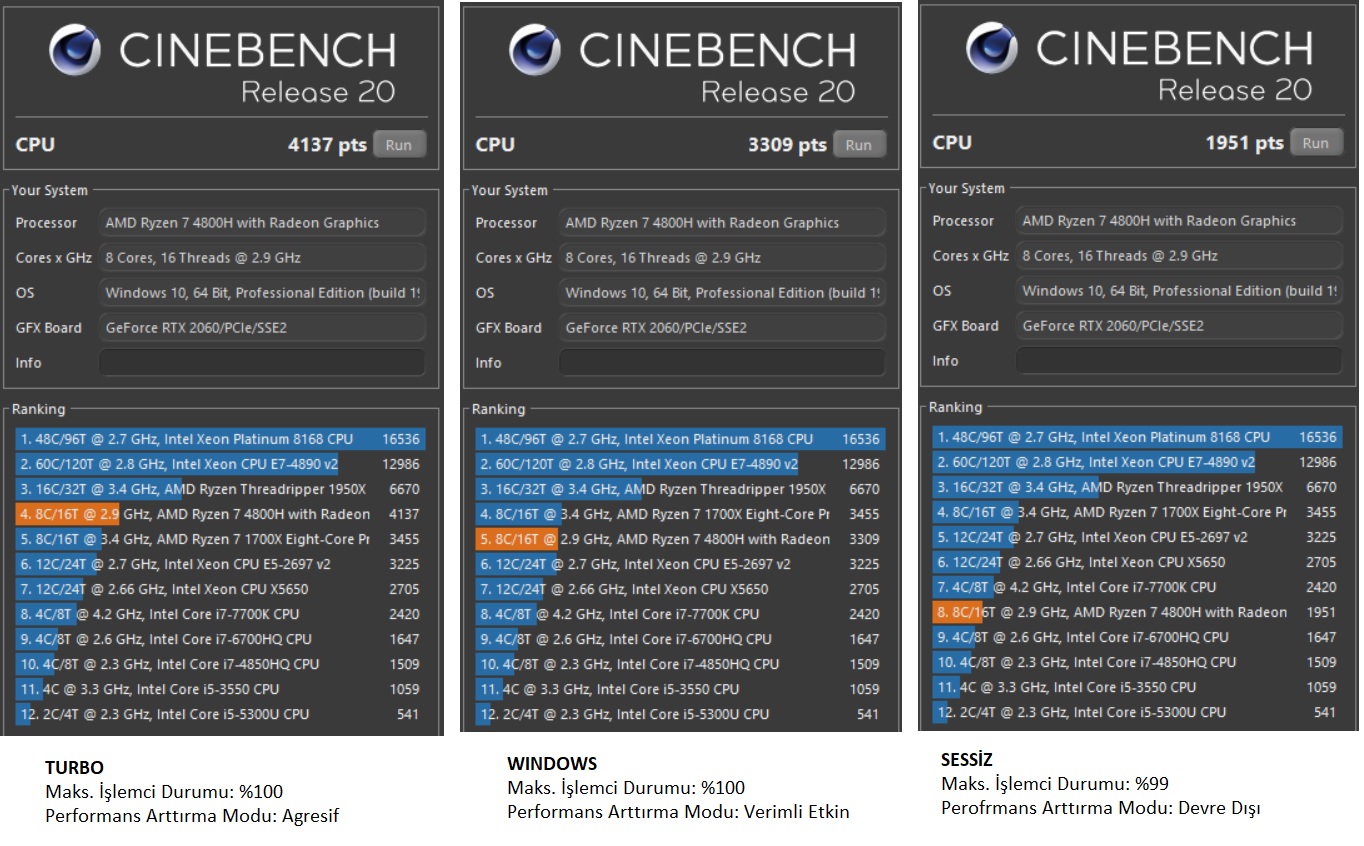The width and height of the screenshot is (1364, 846).
Task: Select the OS field in the 1951 pts panel
Action: (x=1179, y=291)
